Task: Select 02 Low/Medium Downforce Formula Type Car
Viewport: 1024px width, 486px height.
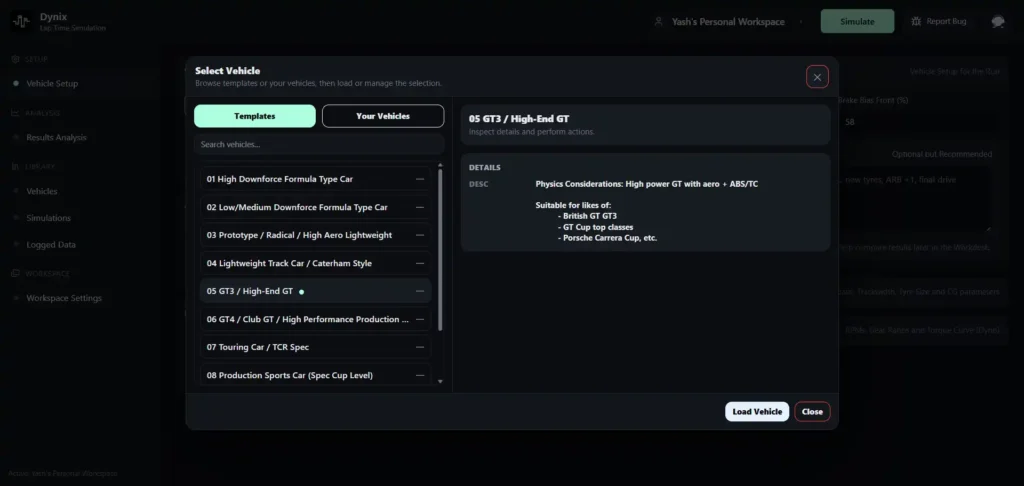Action: (315, 207)
